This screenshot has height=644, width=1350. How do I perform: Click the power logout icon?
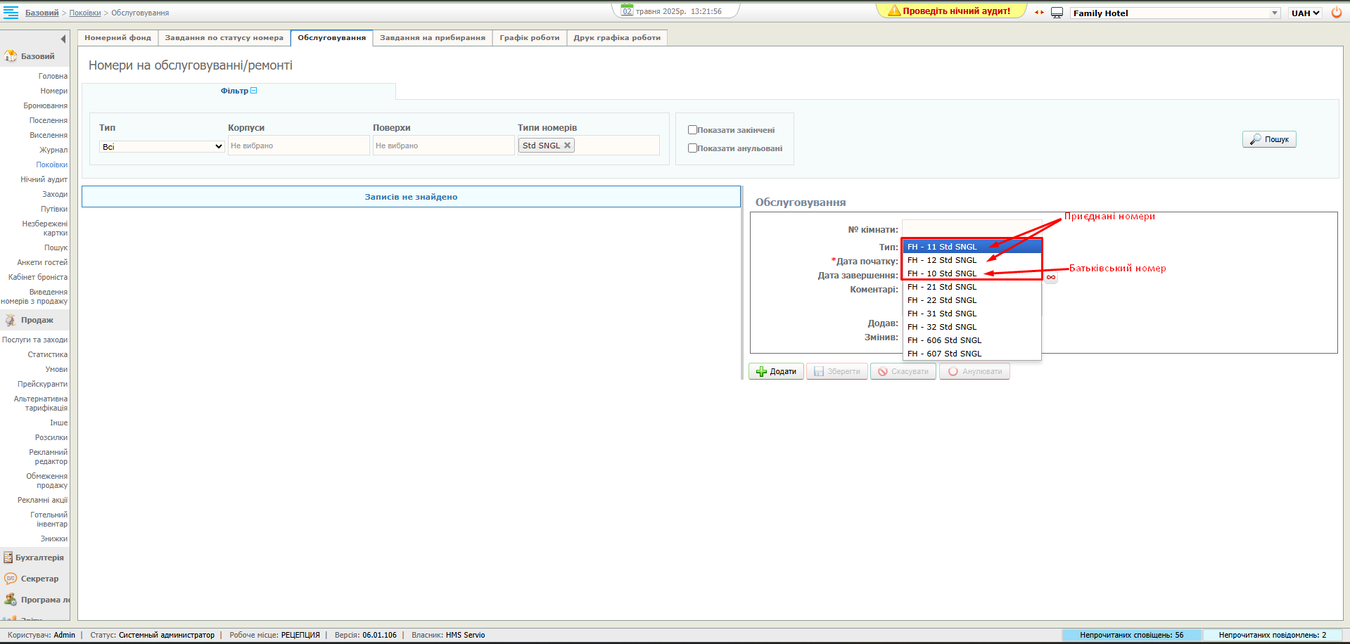1337,13
